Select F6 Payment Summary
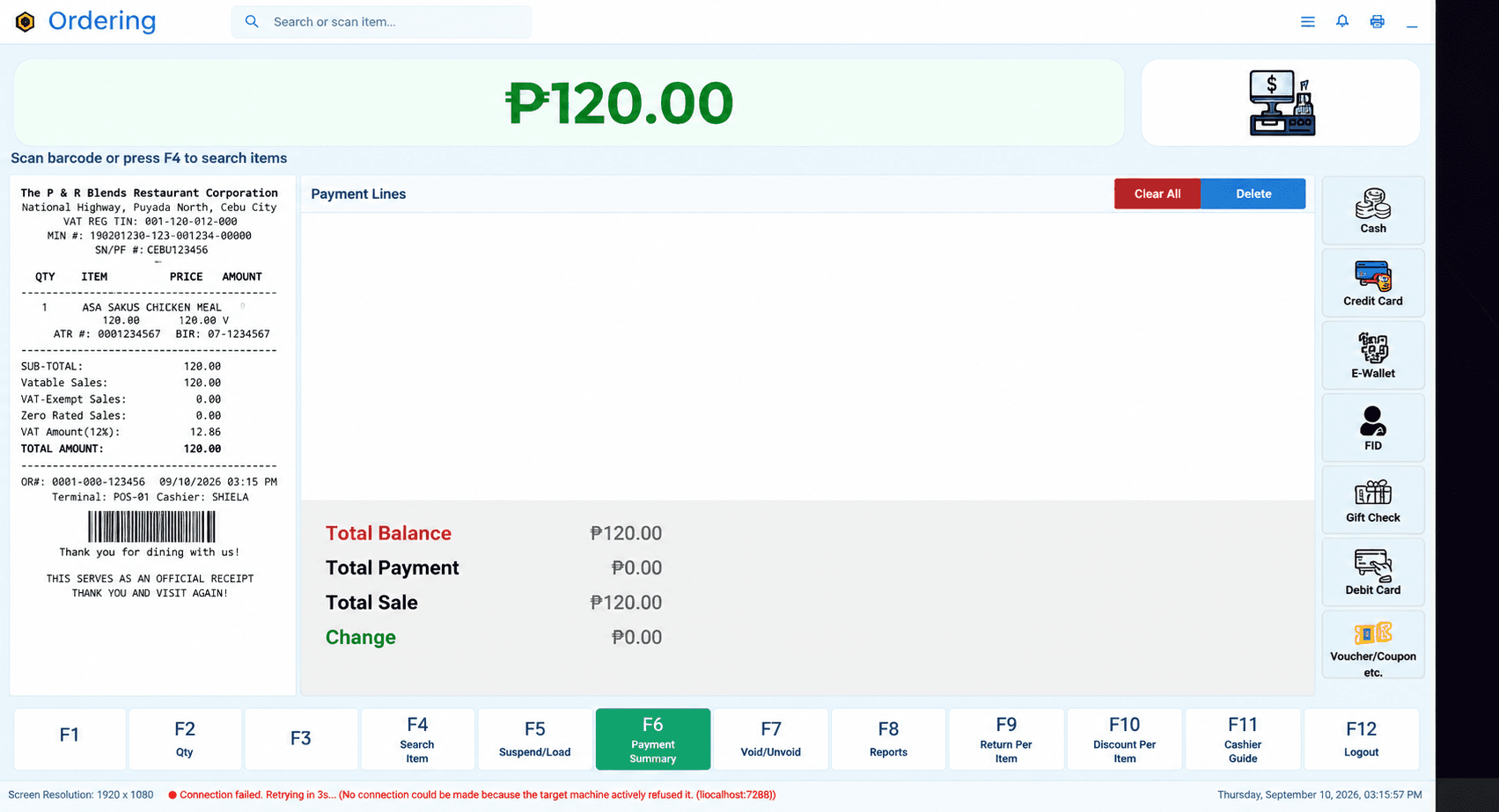This screenshot has width=1499, height=812. tap(653, 739)
